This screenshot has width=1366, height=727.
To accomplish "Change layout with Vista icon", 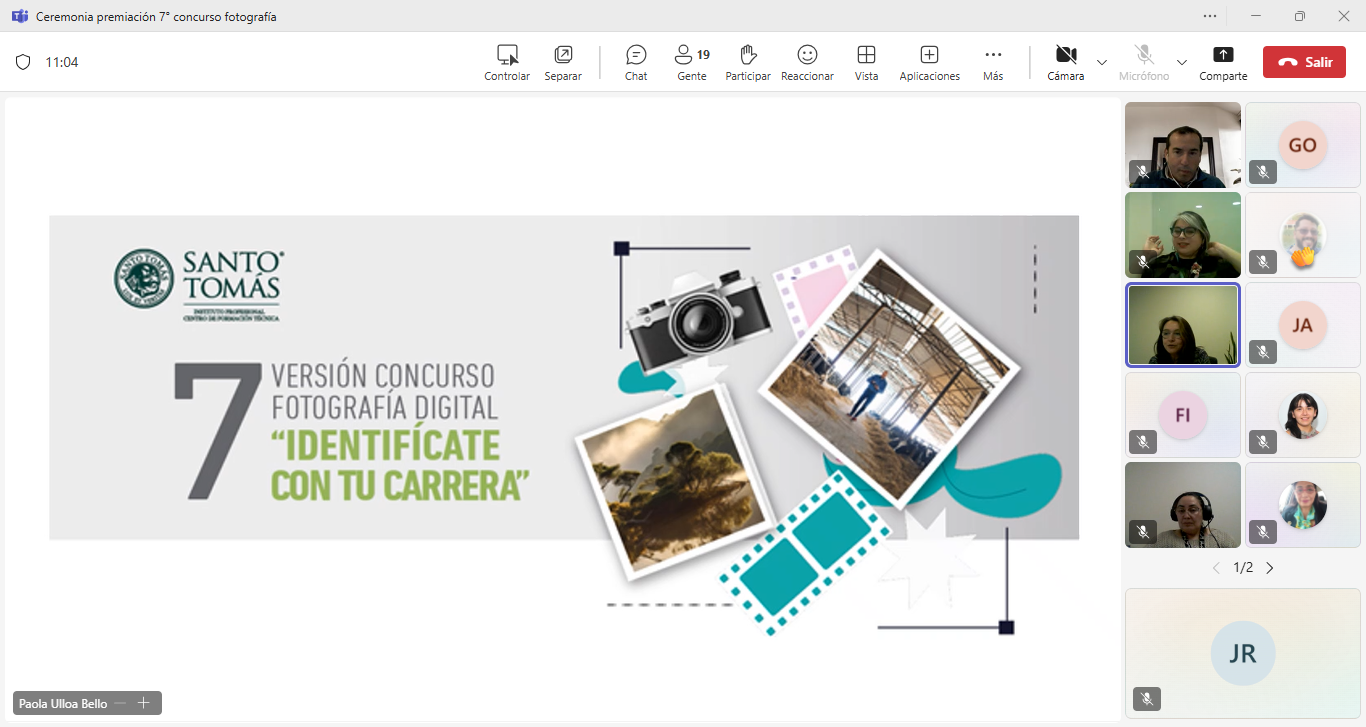I will coord(866,62).
